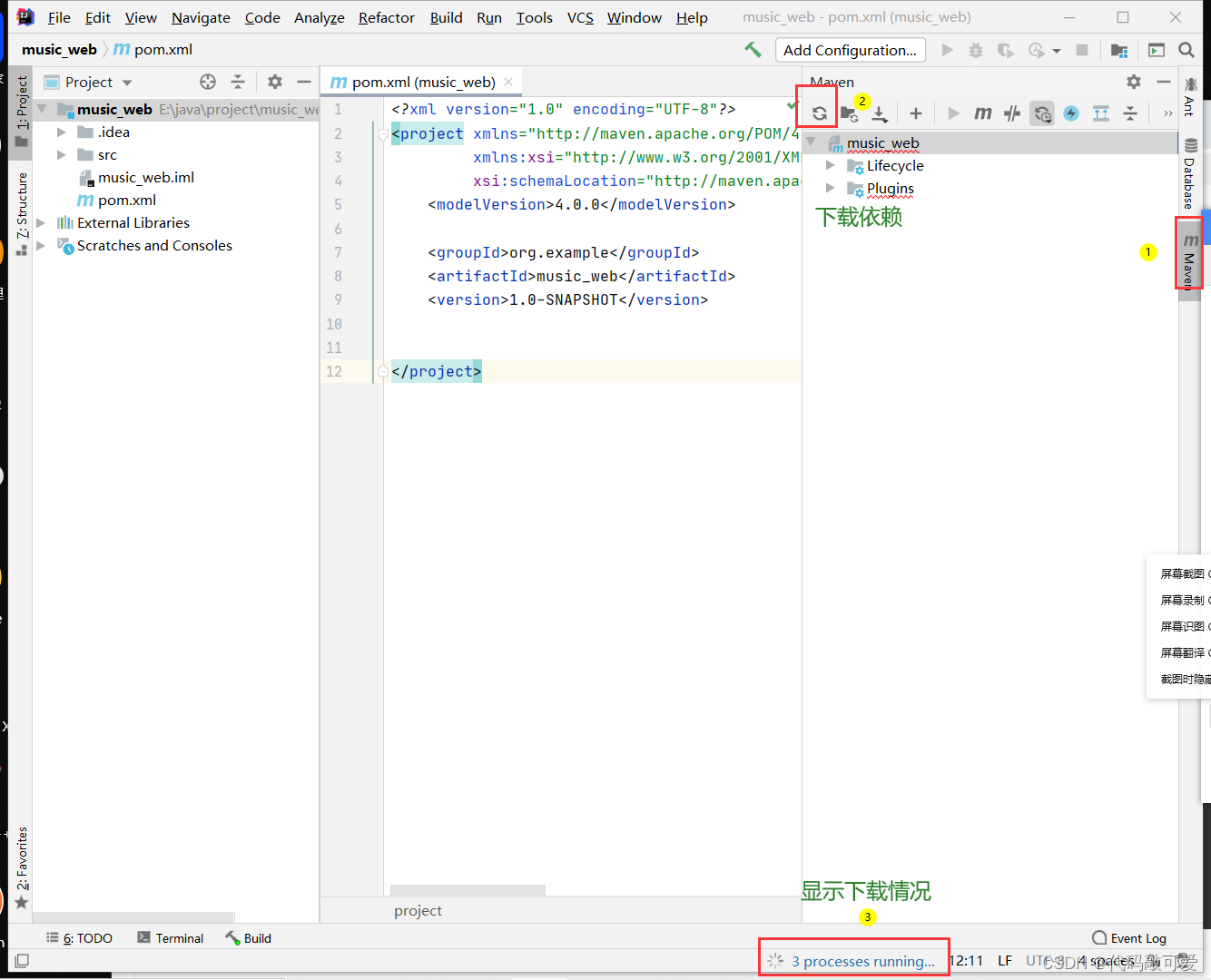
Task: Open Maven panel settings gear
Action: pos(1134,82)
